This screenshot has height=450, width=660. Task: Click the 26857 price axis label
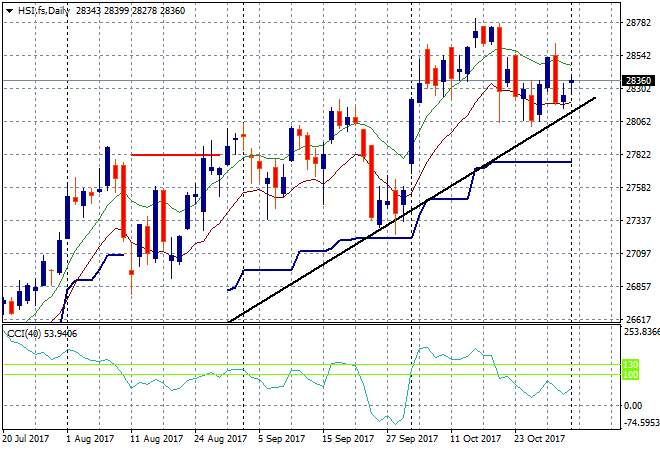[638, 286]
